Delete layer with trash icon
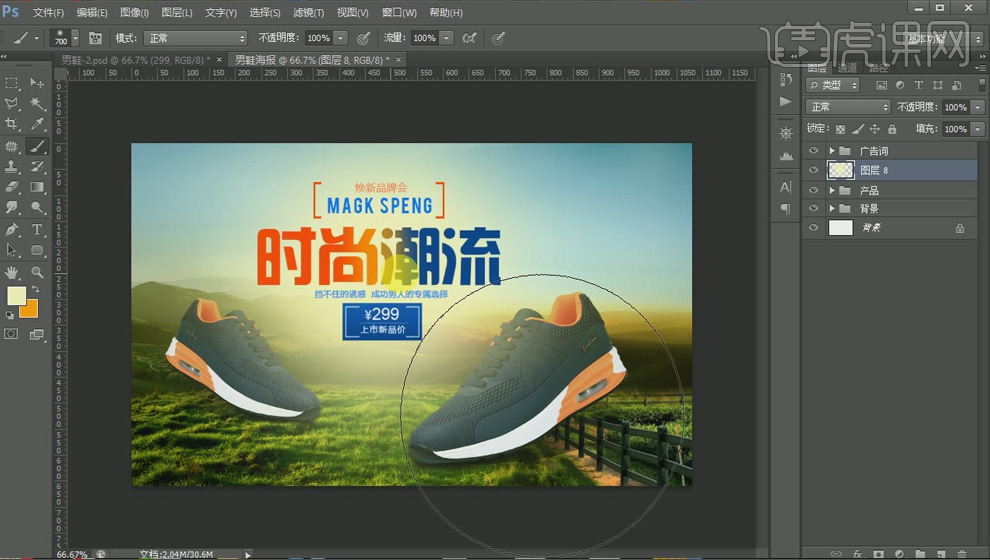 tap(962, 554)
